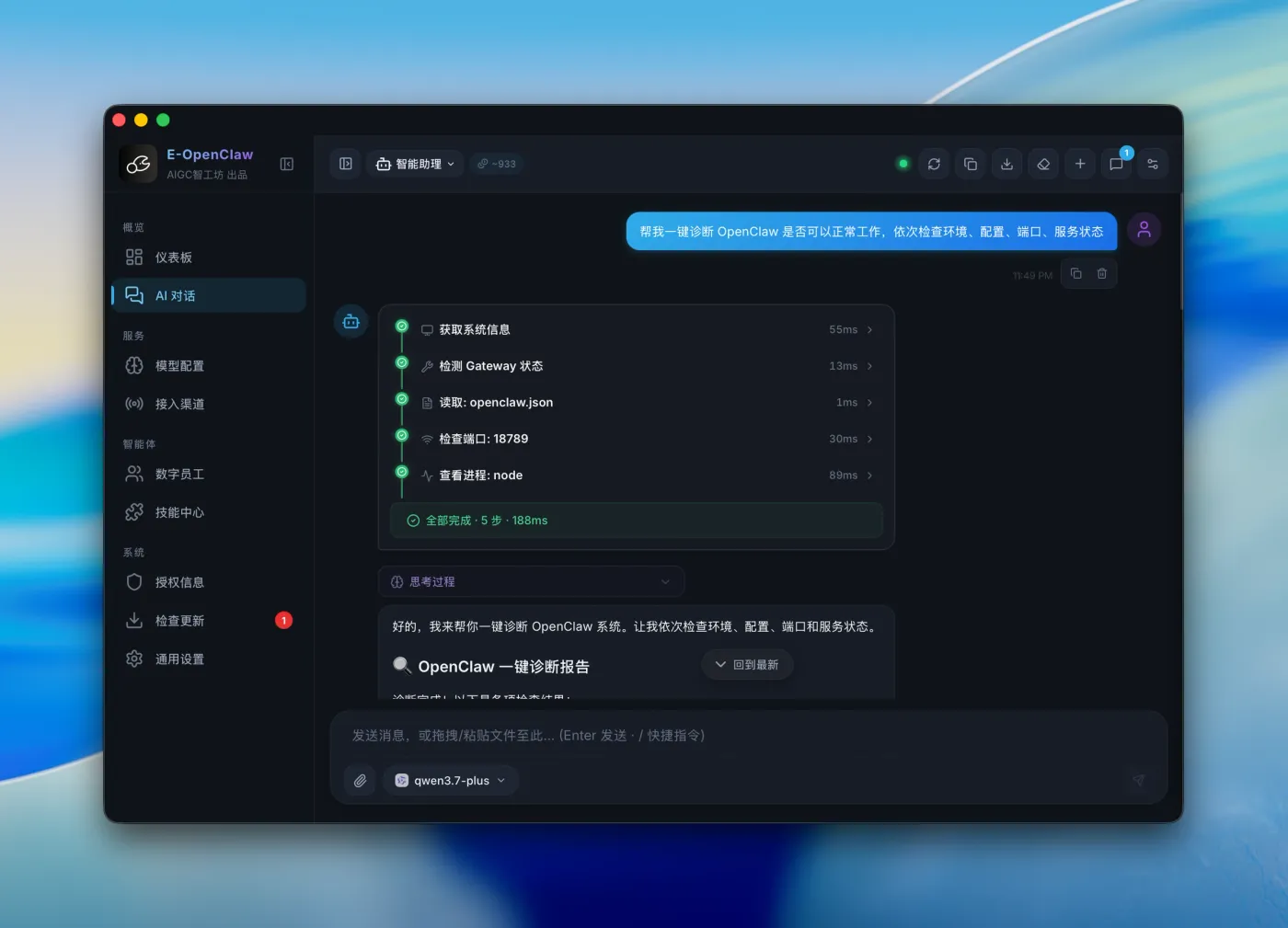This screenshot has width=1288, height=928.
Task: Click the message input field
Action: pyautogui.click(x=748, y=735)
